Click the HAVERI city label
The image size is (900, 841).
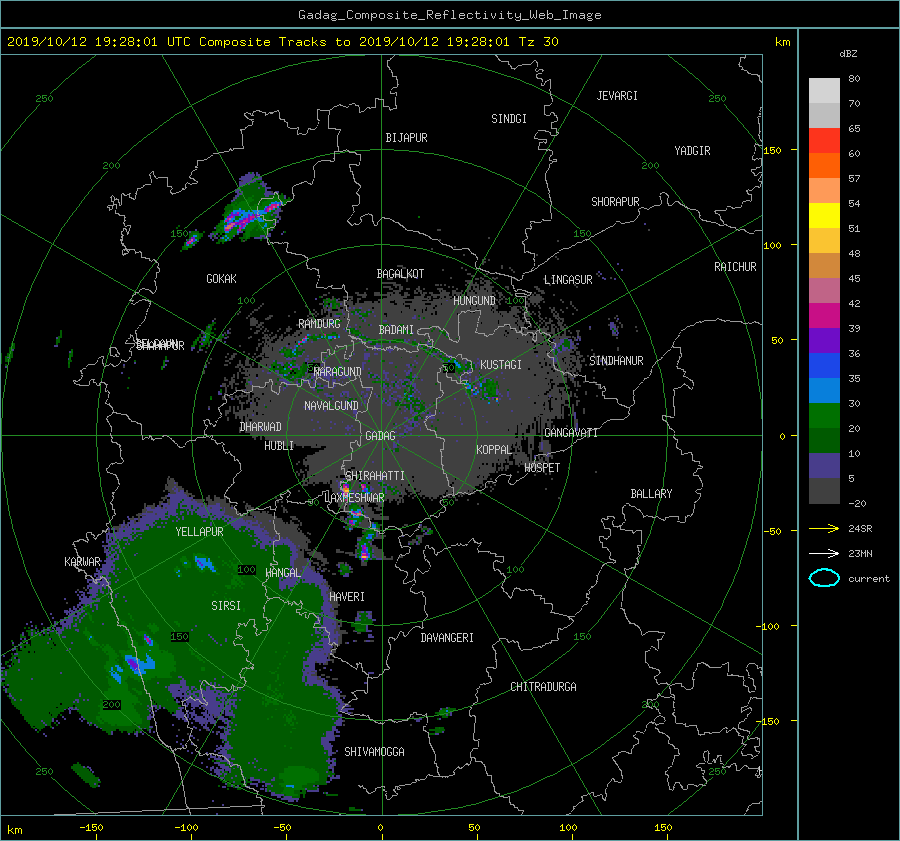[347, 597]
